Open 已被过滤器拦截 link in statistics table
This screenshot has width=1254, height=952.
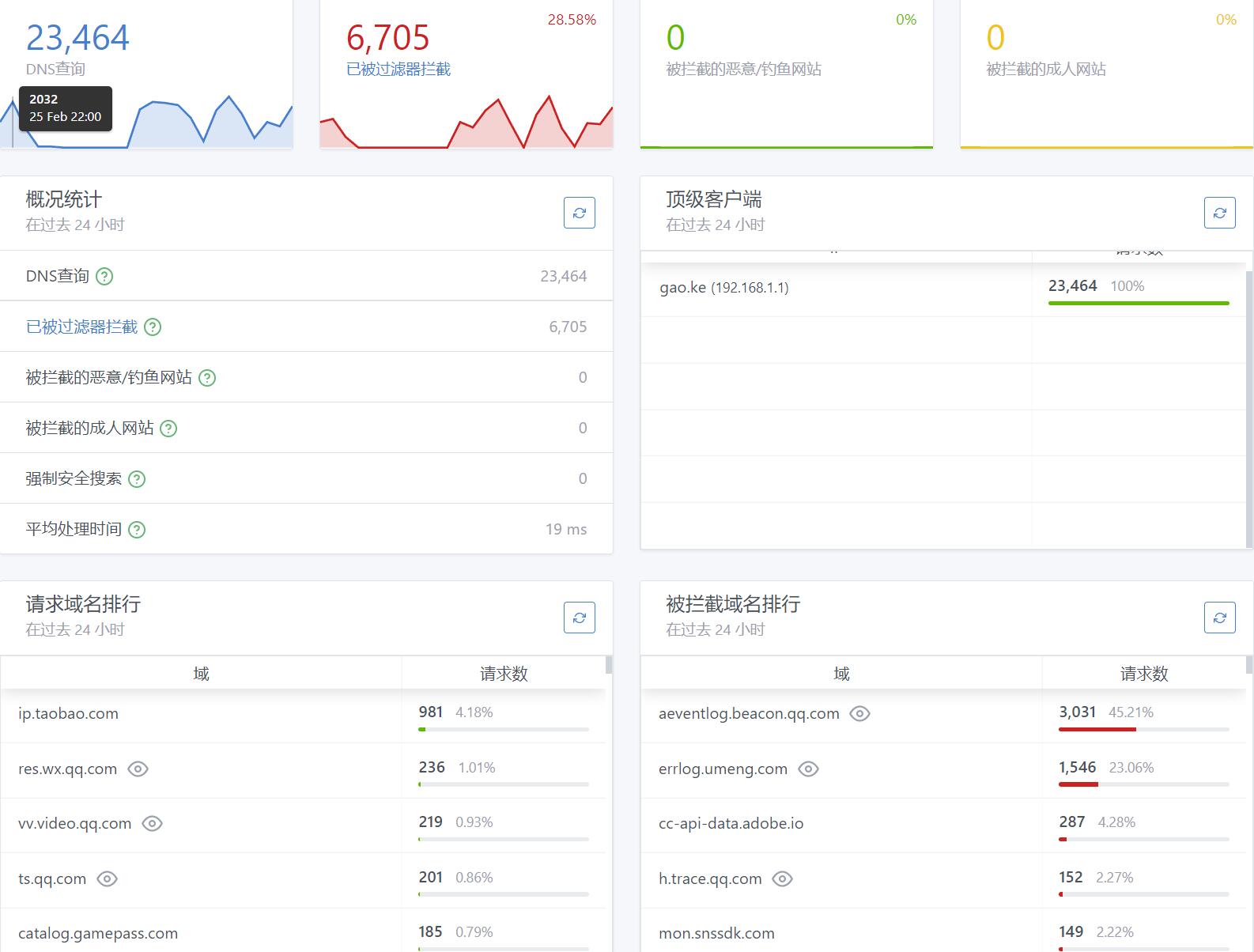pyautogui.click(x=81, y=327)
